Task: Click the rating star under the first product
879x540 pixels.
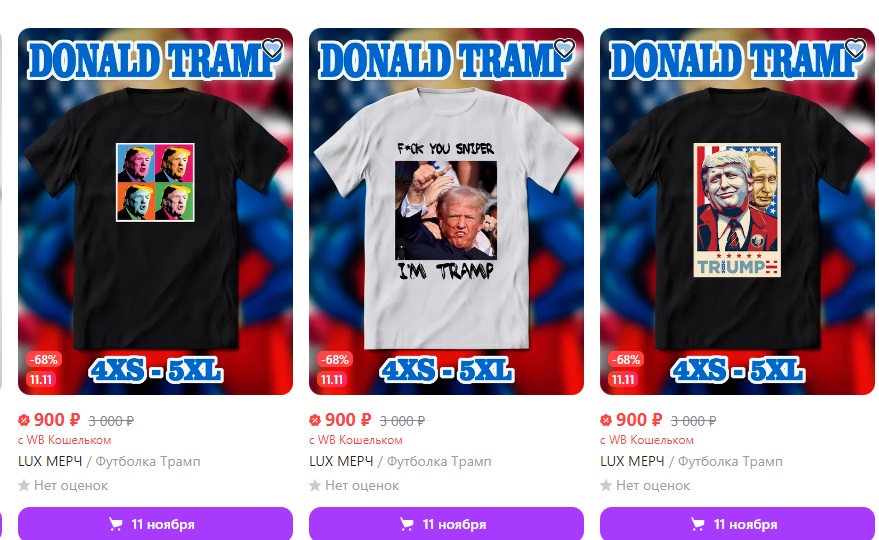Action: (24, 485)
